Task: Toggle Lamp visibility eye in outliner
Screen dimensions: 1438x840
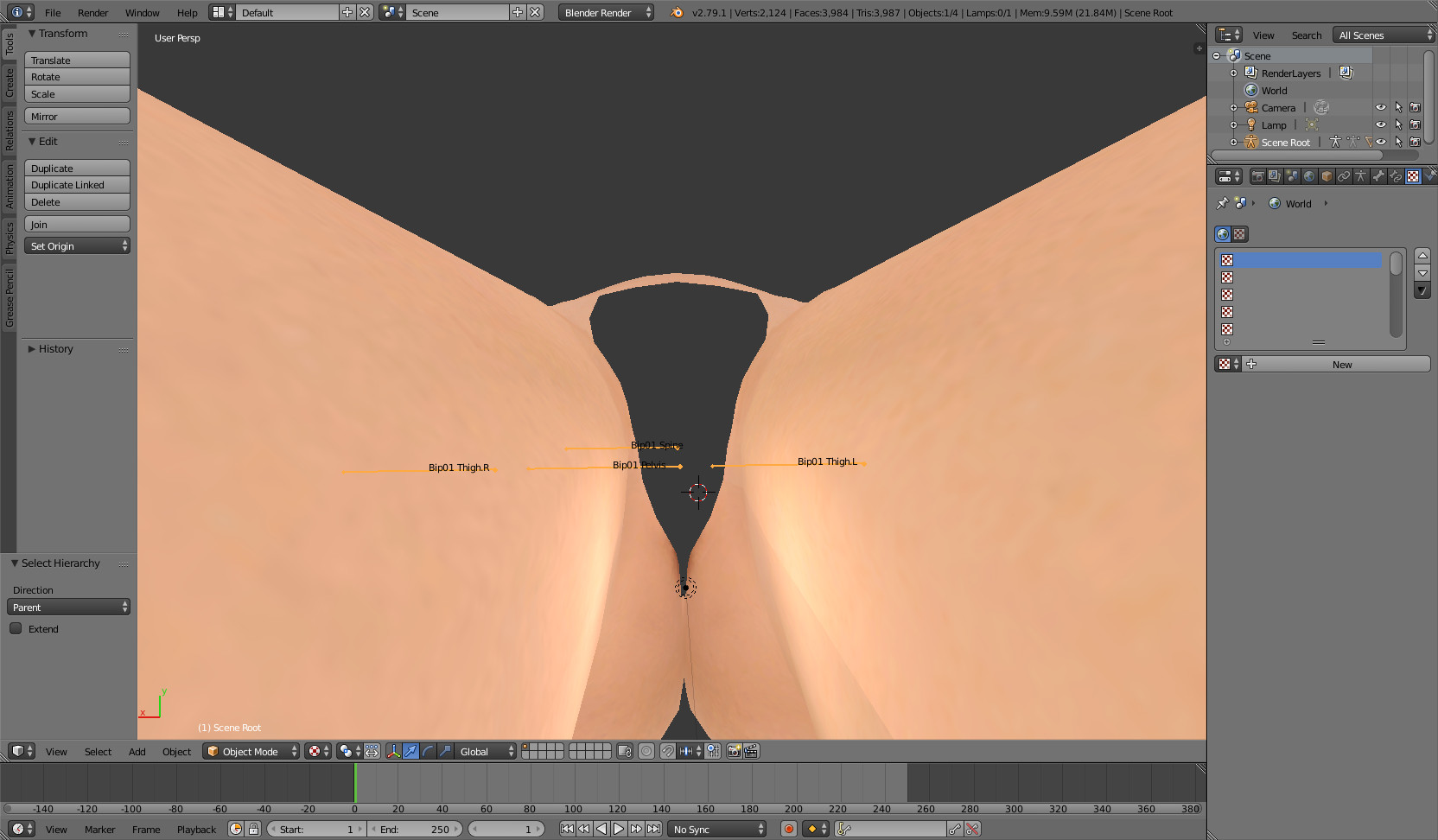Action: (x=1381, y=124)
